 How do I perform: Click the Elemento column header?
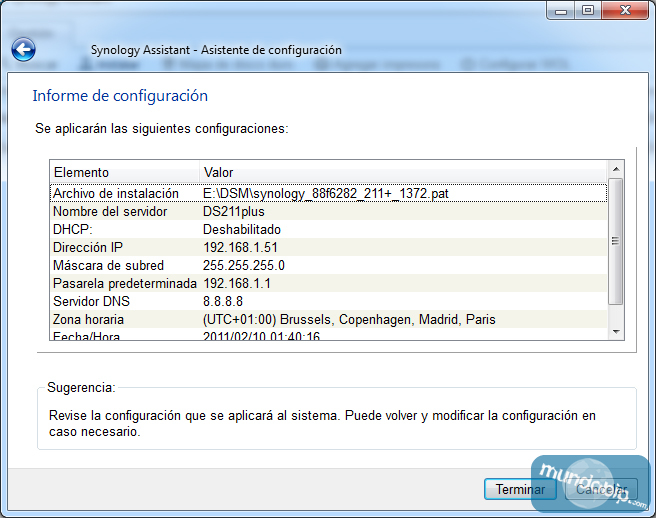(124, 172)
